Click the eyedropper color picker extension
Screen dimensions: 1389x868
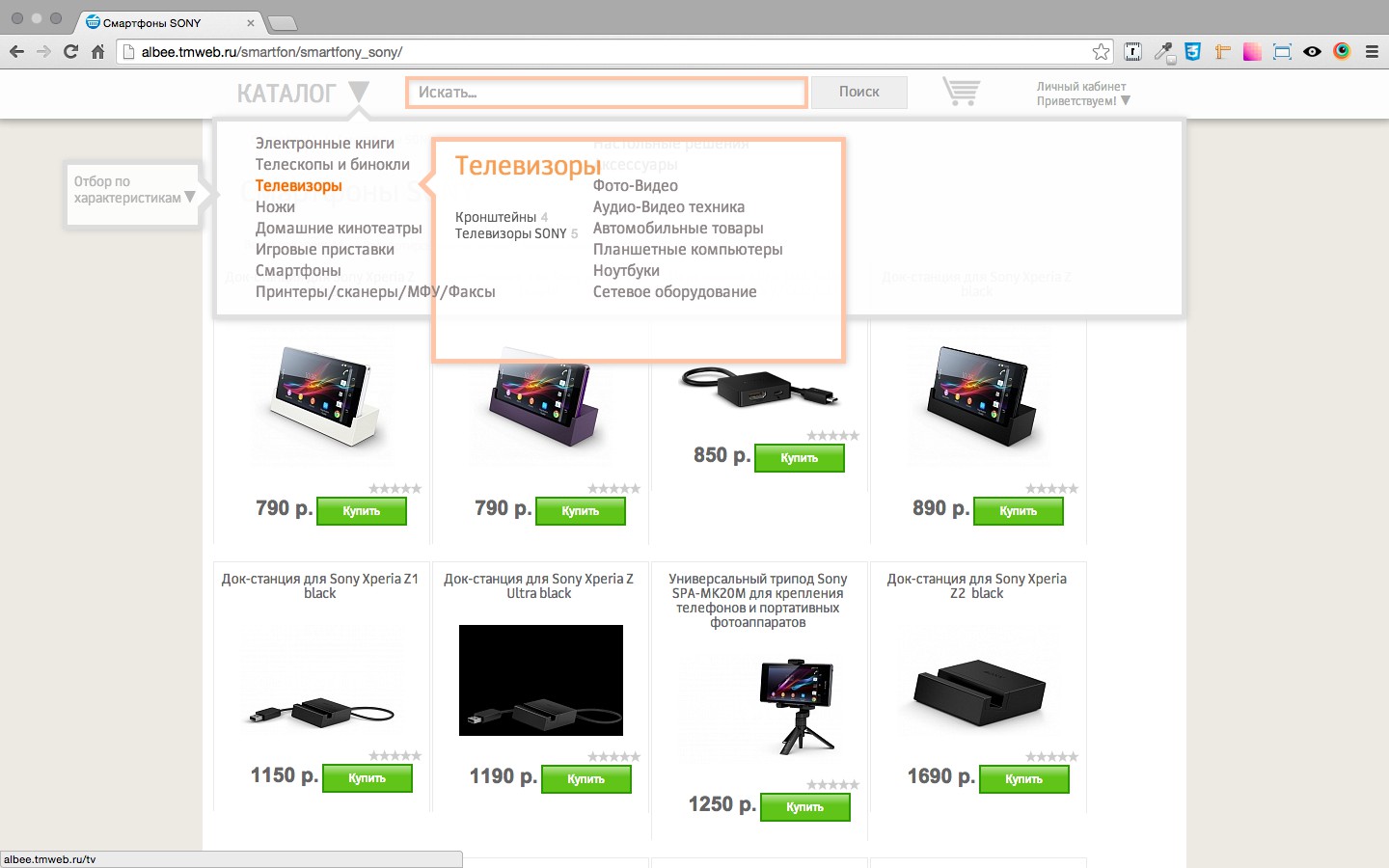coord(1164,52)
